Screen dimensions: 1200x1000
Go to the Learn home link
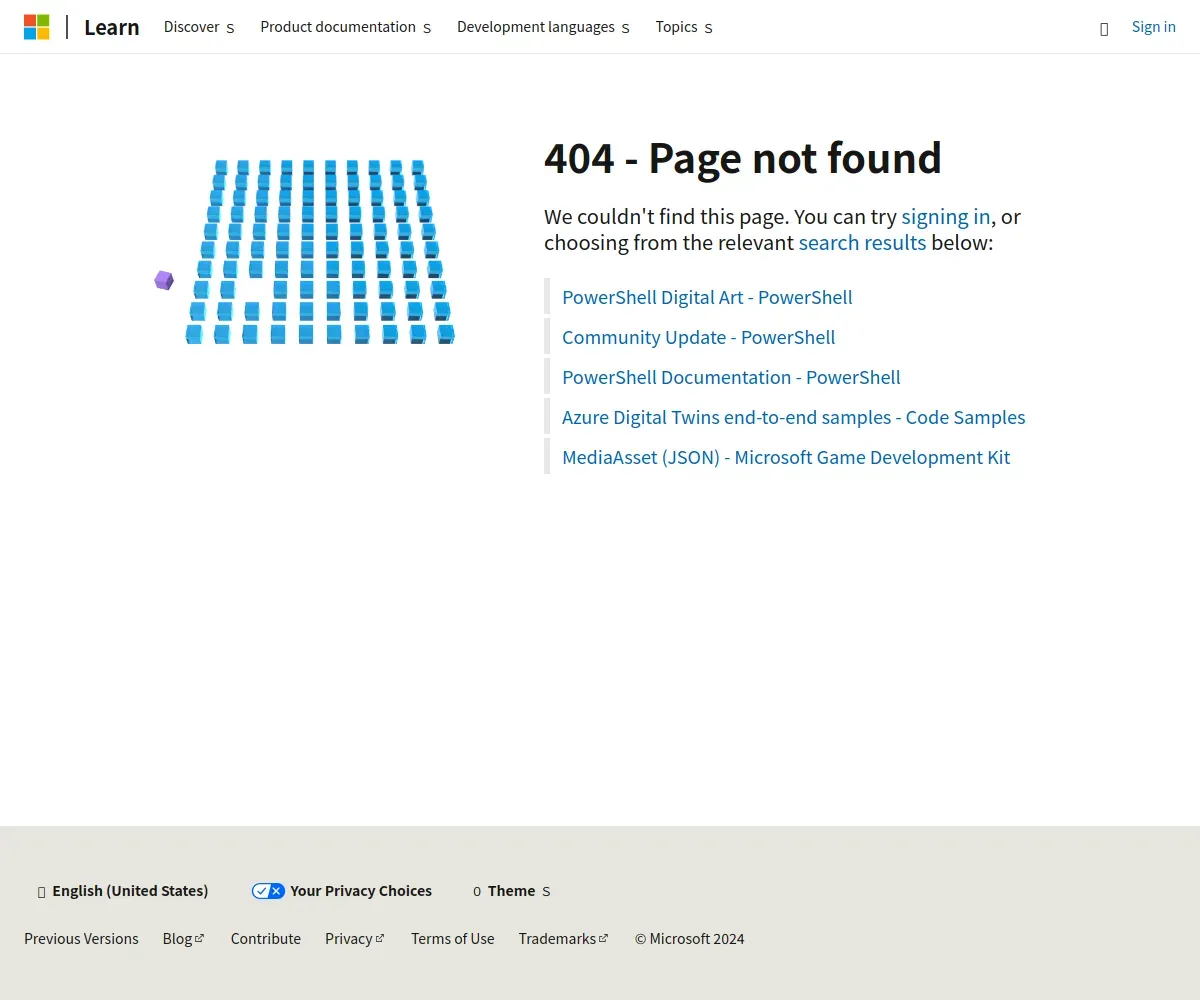112,27
